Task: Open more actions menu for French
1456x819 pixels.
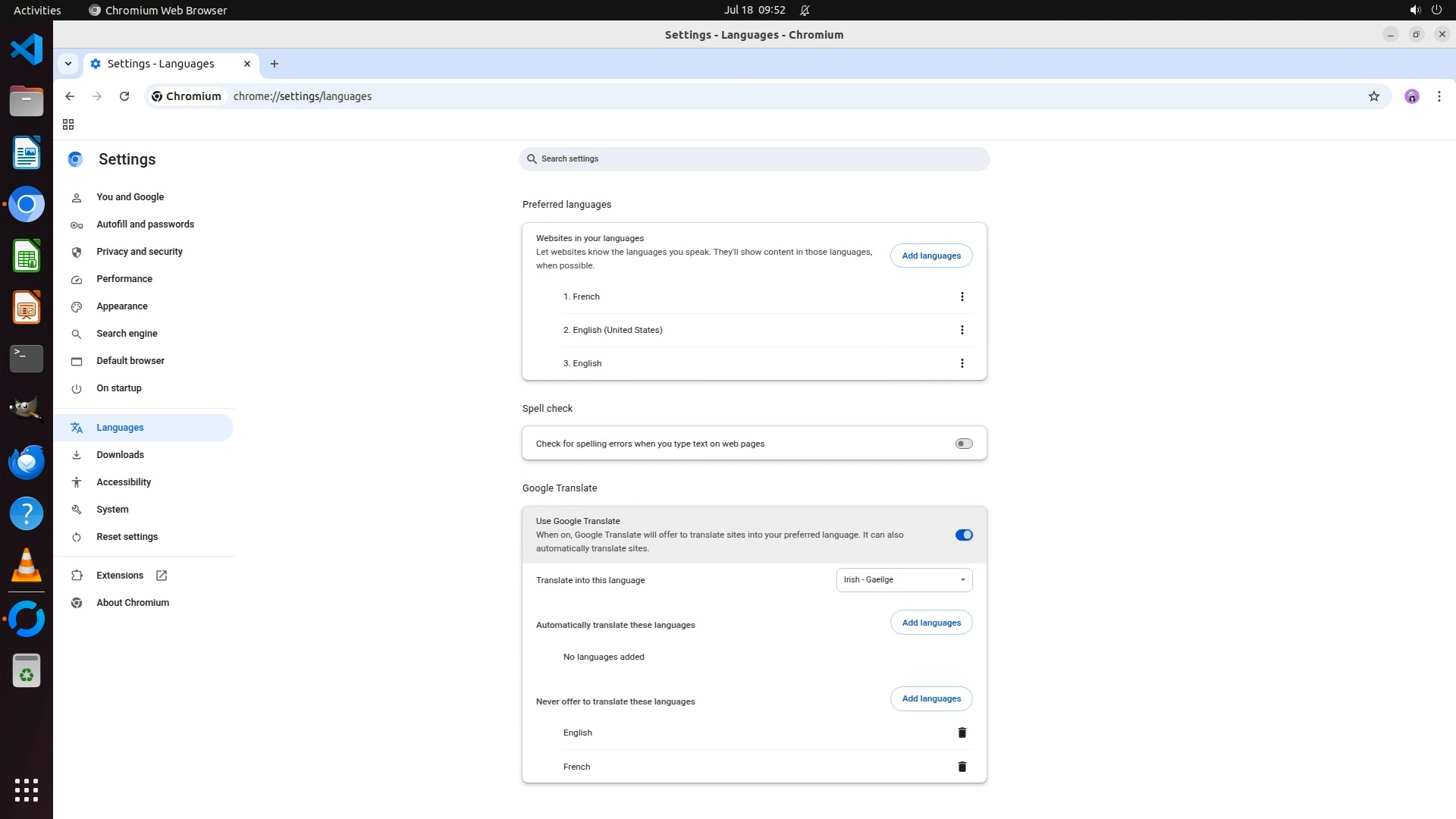Action: tap(962, 297)
